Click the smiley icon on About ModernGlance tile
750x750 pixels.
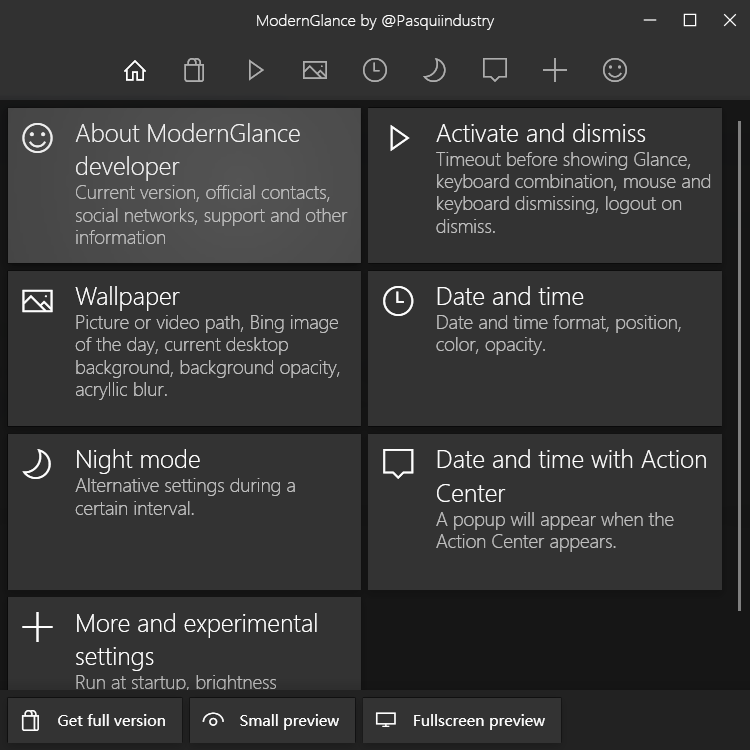pos(37,139)
